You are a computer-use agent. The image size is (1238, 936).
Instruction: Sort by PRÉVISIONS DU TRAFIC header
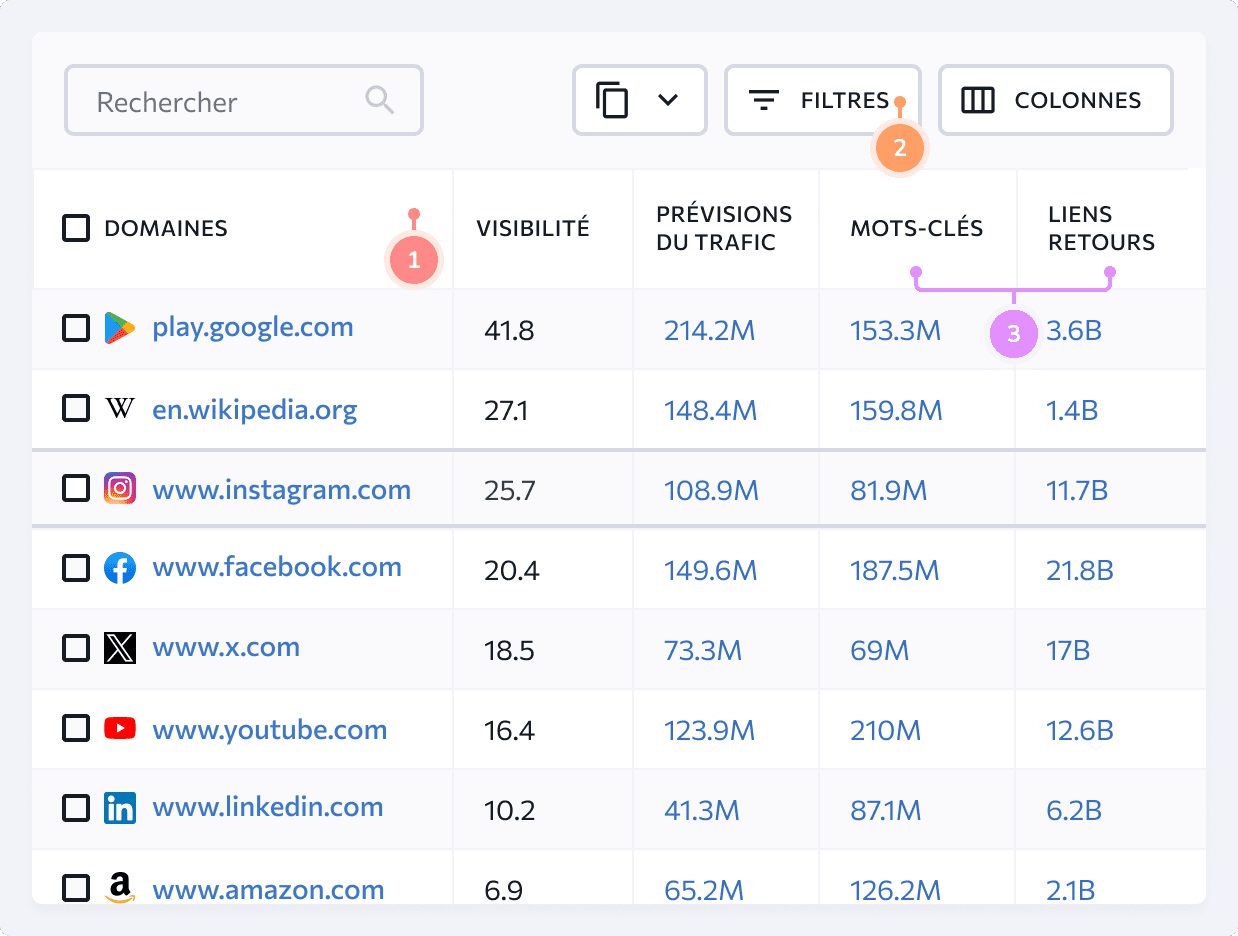point(724,228)
